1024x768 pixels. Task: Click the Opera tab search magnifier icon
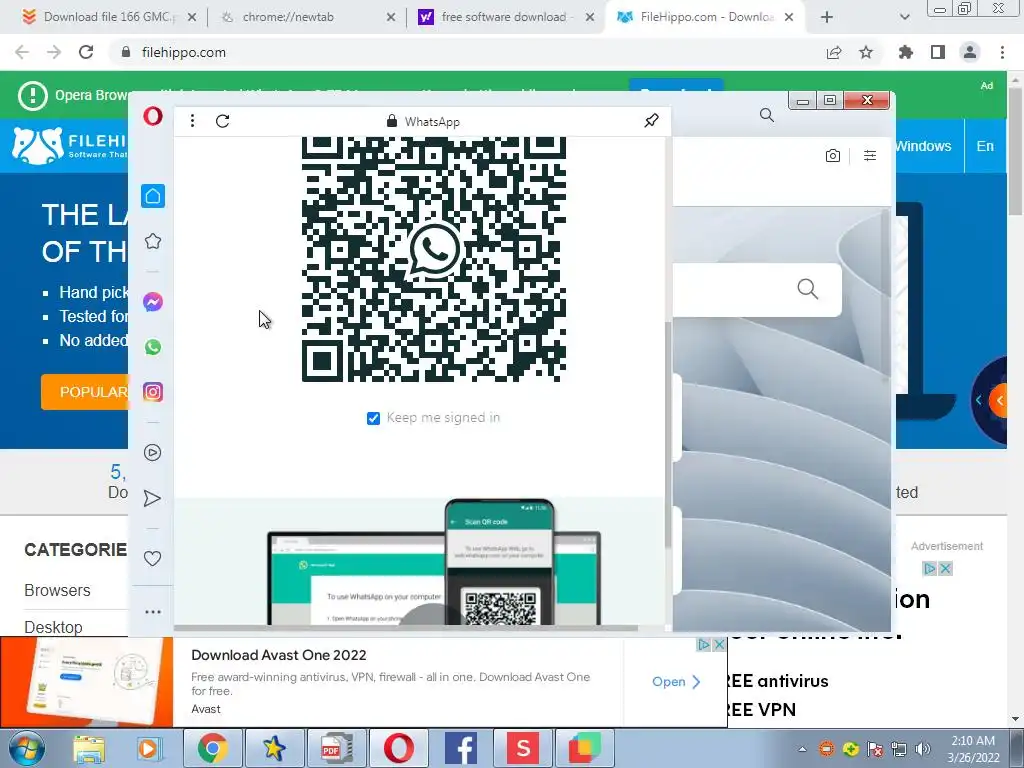(767, 116)
